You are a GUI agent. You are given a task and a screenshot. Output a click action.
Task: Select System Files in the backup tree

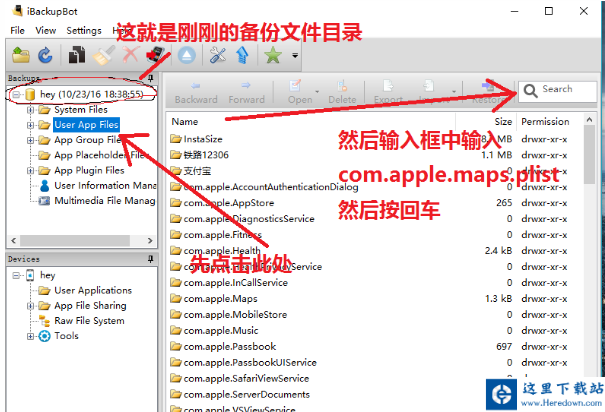click(81, 110)
